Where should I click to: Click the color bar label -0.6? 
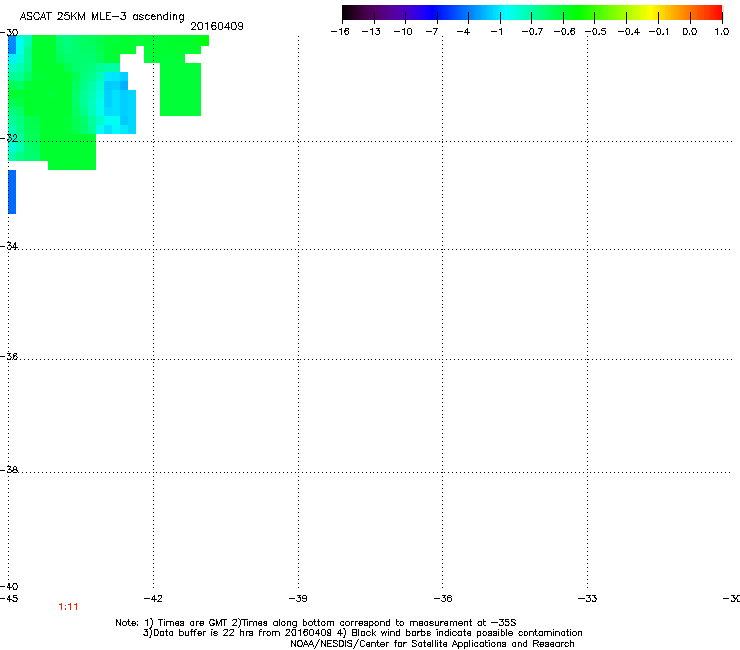pyautogui.click(x=564, y=32)
